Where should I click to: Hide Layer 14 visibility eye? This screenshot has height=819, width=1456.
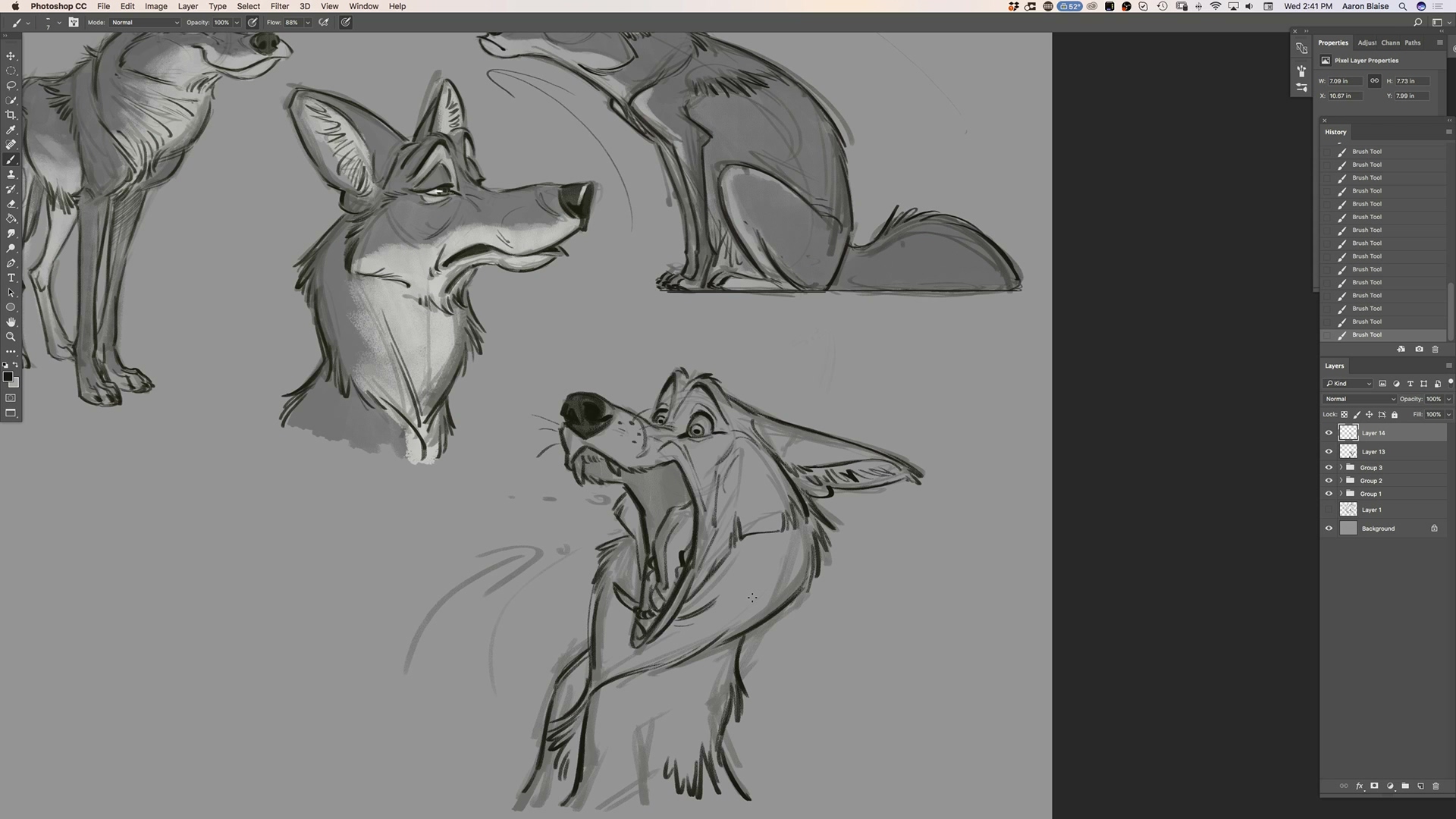click(x=1329, y=433)
